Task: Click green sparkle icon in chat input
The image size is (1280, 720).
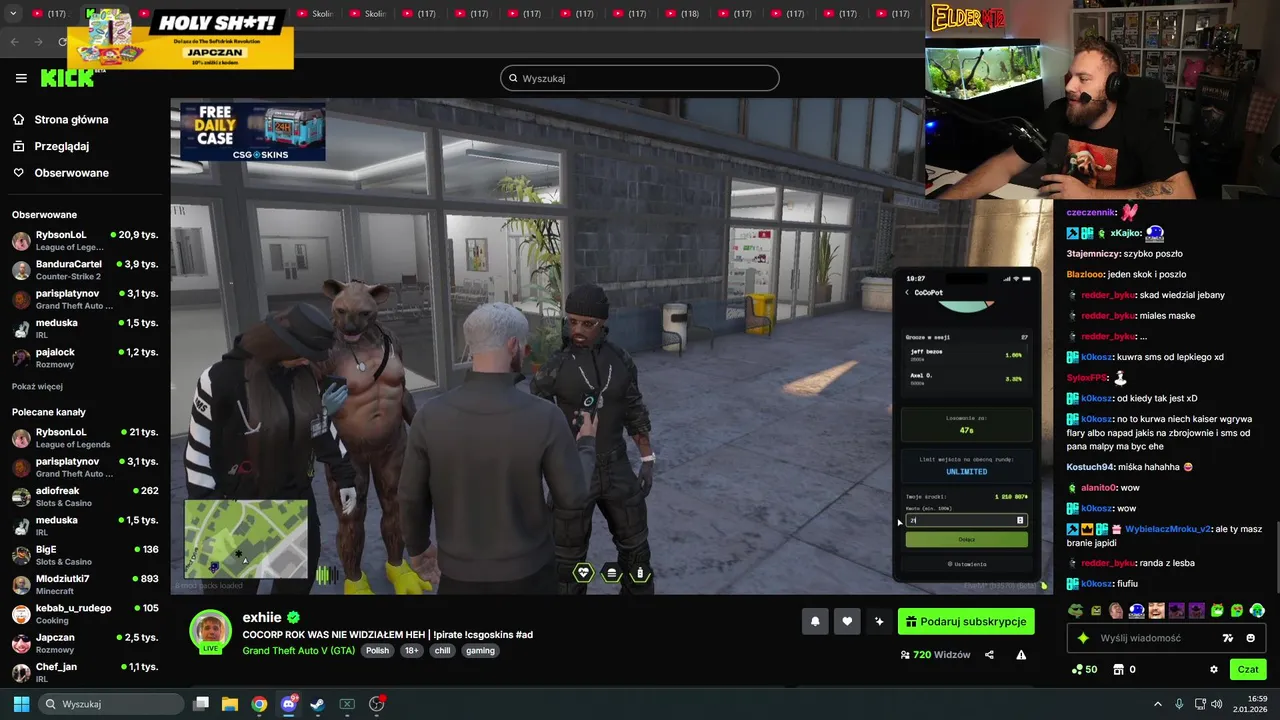Action: pos(1083,638)
